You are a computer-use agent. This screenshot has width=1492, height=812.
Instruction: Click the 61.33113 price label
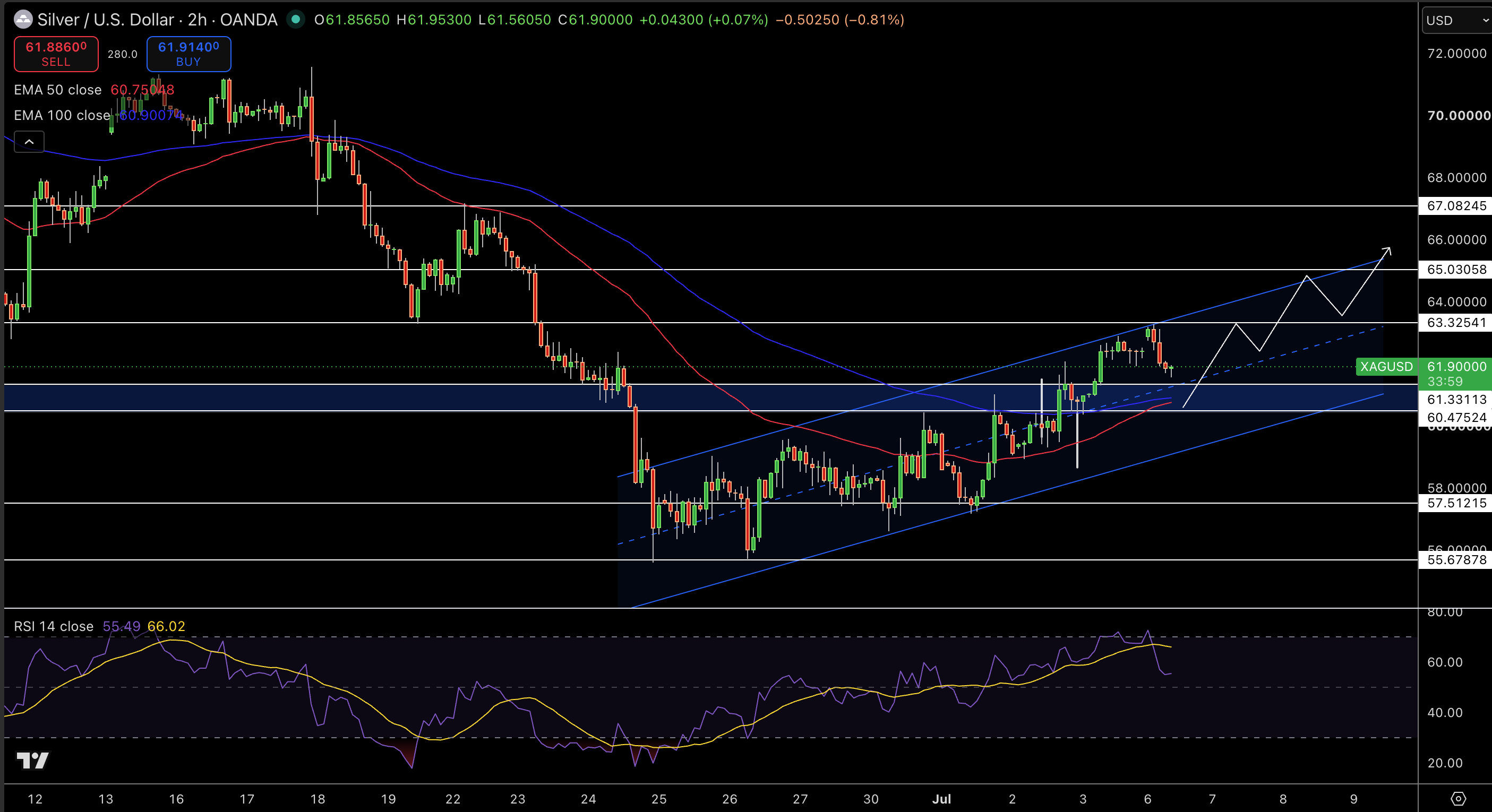pyautogui.click(x=1456, y=399)
